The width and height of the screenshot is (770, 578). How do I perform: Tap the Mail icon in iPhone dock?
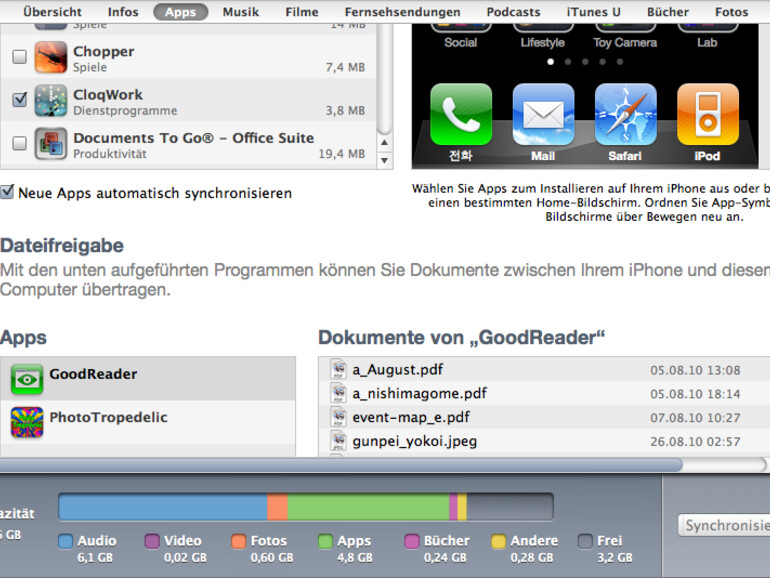coord(543,114)
